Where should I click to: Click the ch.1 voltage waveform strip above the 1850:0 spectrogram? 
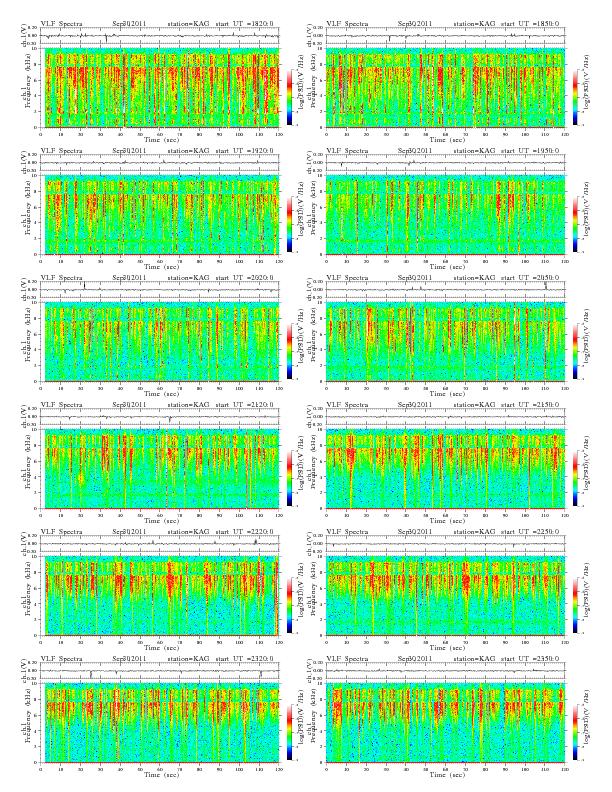tap(446, 36)
